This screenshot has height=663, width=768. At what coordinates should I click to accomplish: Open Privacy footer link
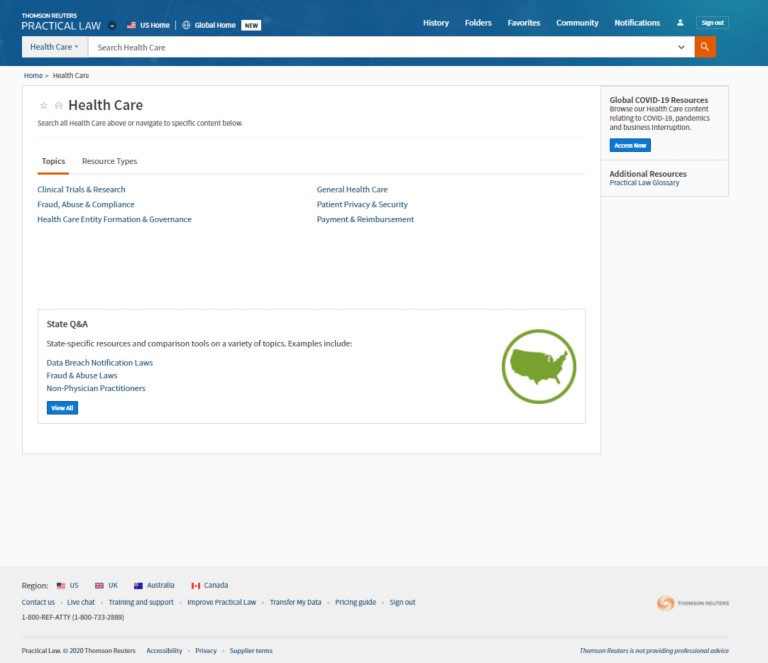click(x=206, y=651)
